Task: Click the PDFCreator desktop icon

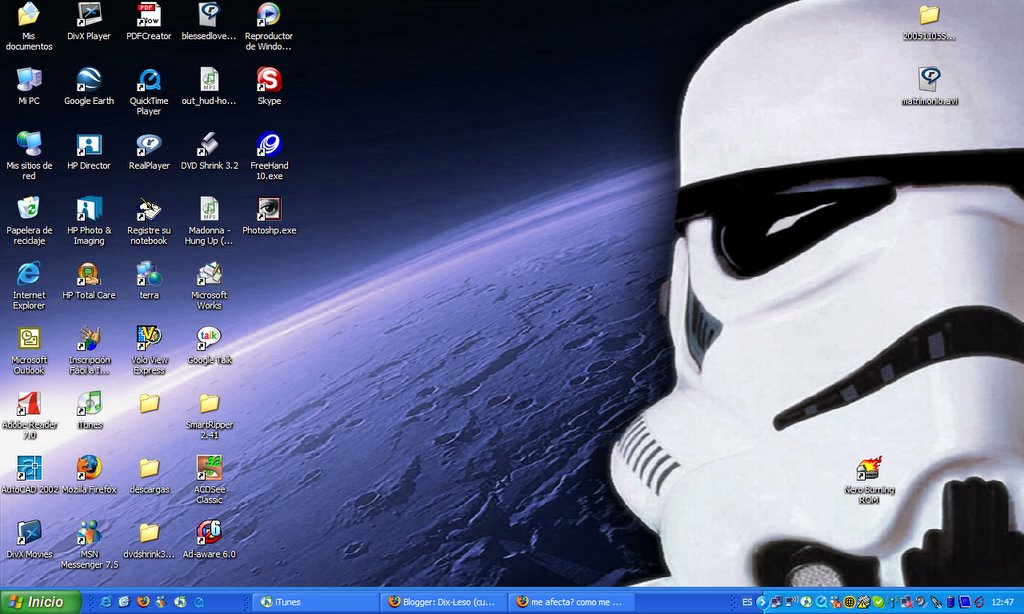Action: click(x=149, y=16)
